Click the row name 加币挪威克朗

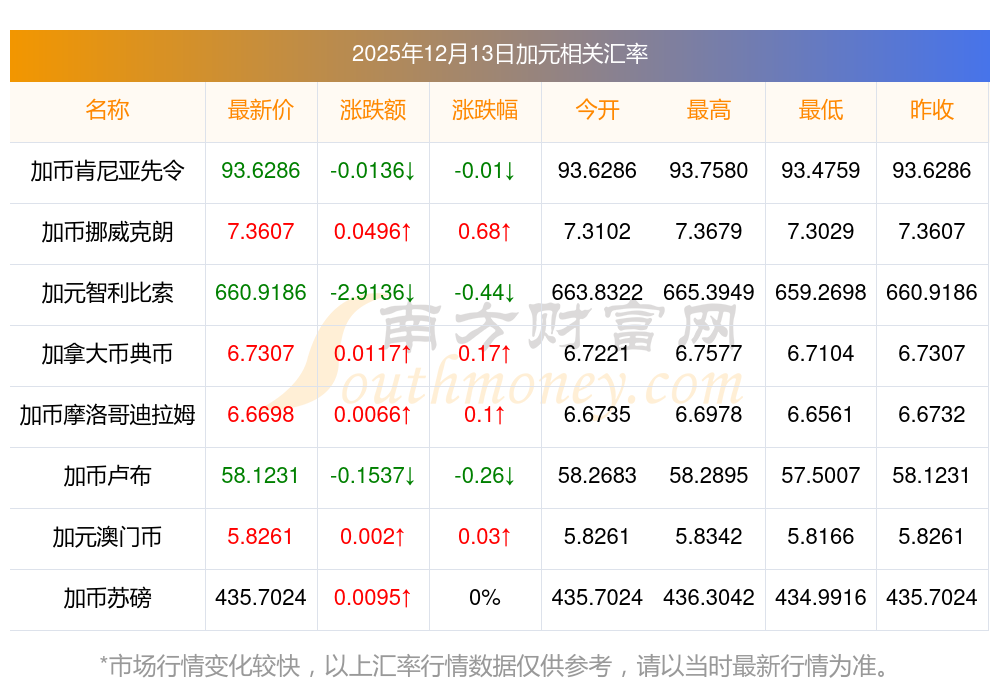pyautogui.click(x=107, y=232)
